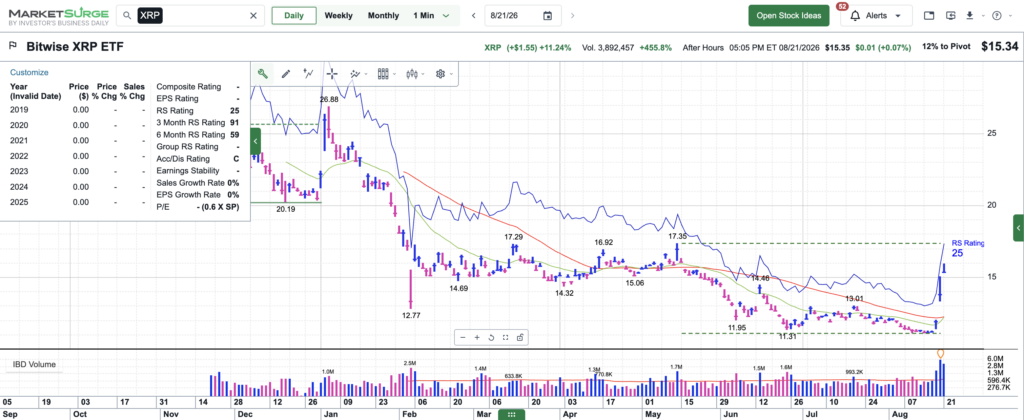This screenshot has width=1024, height=420.
Task: Click the timeline scroll handle at bottom
Action: click(x=511, y=414)
